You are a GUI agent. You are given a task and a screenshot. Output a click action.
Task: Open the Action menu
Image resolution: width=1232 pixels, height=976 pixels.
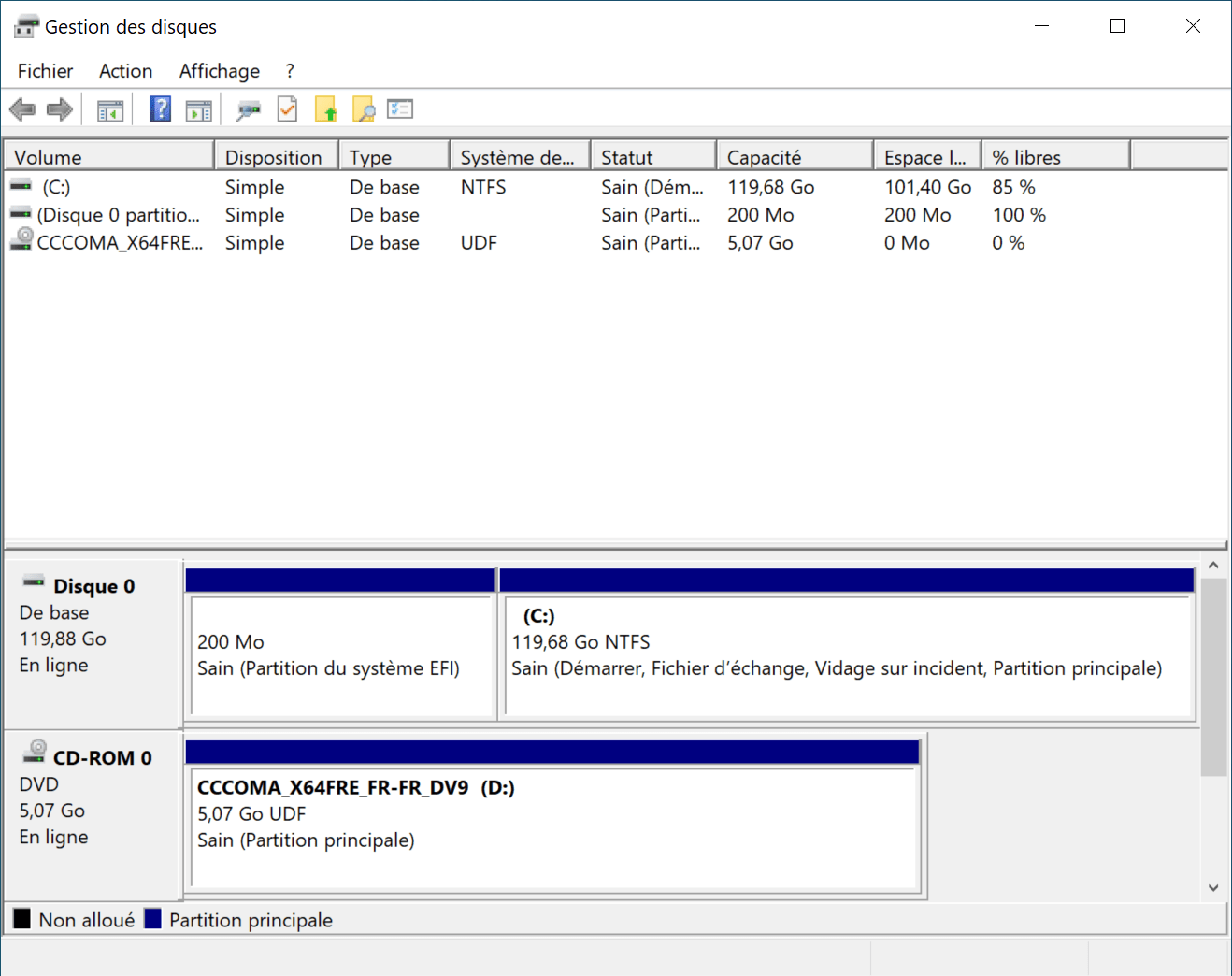(x=126, y=71)
